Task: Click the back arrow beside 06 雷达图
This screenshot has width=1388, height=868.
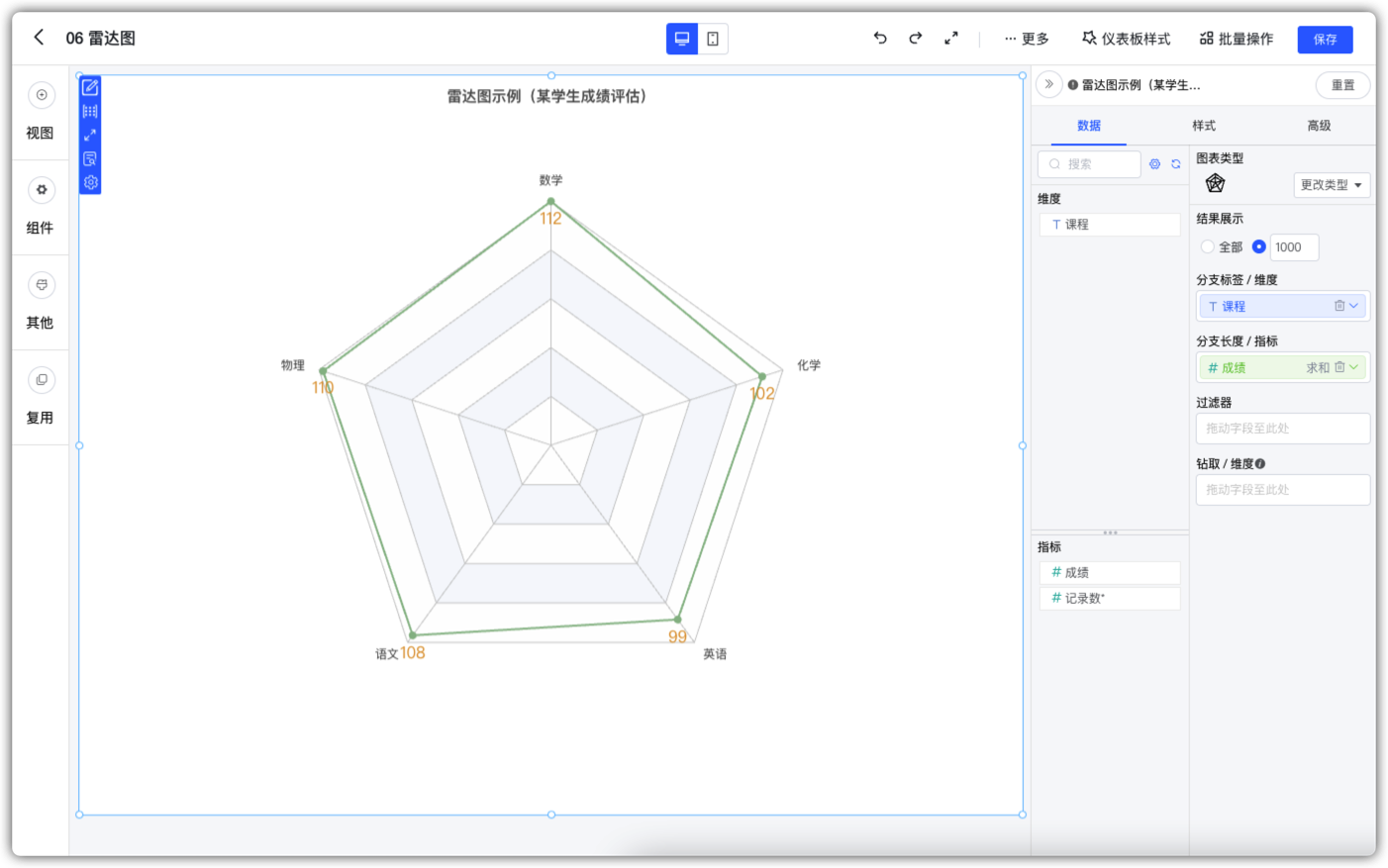Action: pos(39,38)
